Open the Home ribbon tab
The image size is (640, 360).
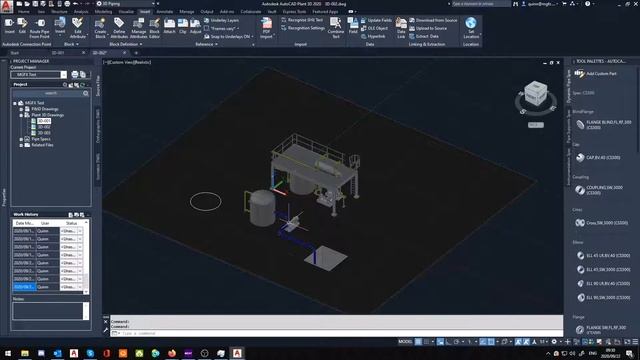pyautogui.click(x=24, y=12)
